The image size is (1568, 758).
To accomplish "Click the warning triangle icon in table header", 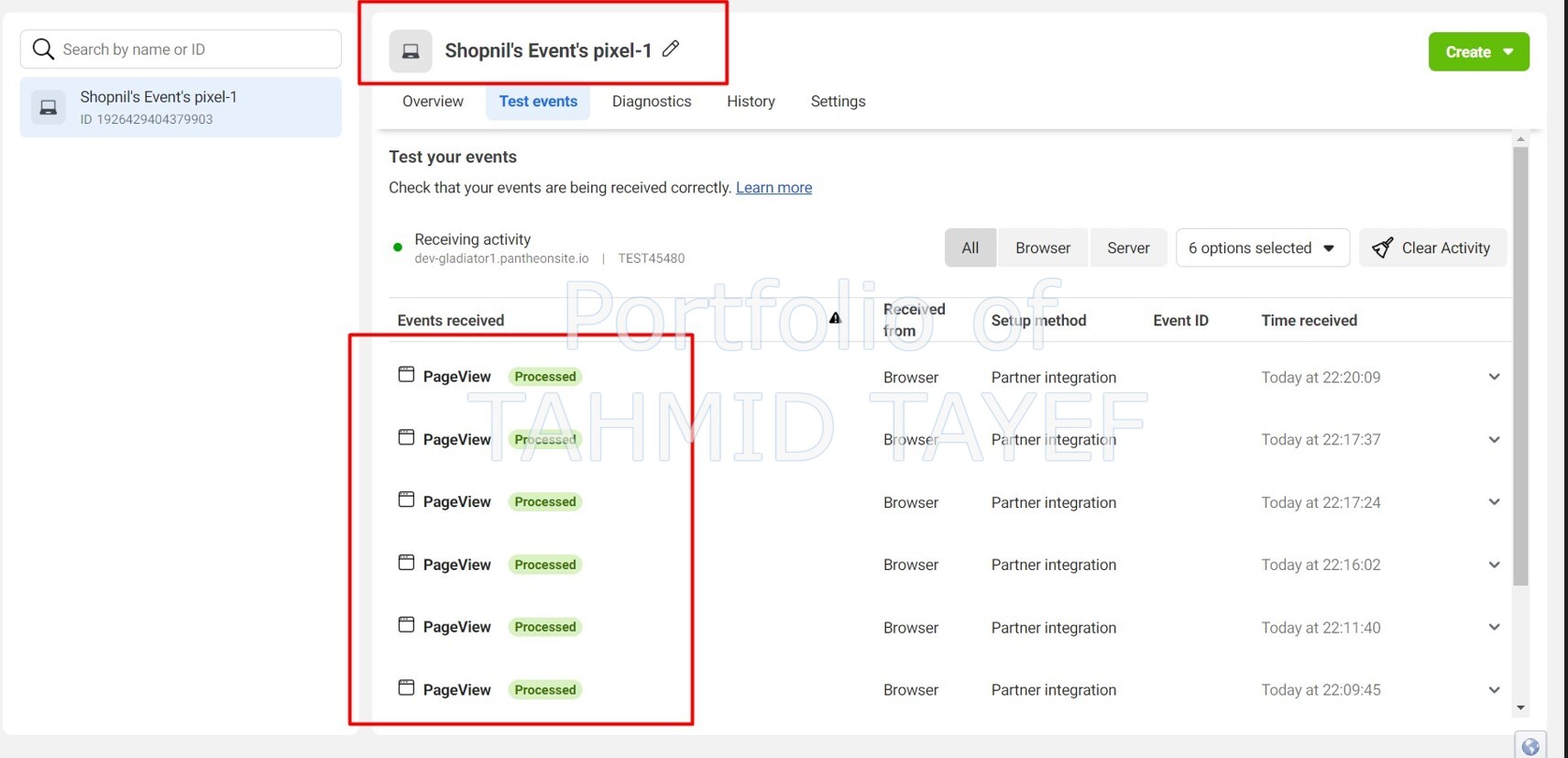I will click(835, 318).
